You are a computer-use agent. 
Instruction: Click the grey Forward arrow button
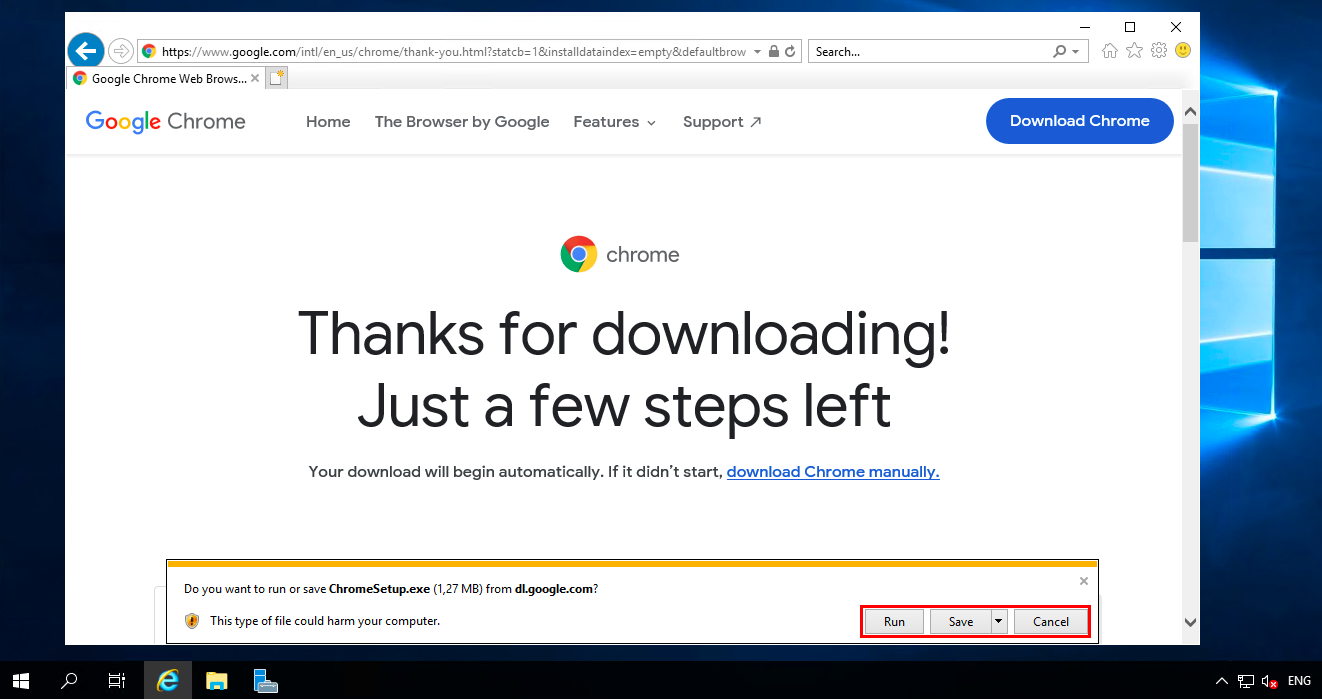coord(120,51)
